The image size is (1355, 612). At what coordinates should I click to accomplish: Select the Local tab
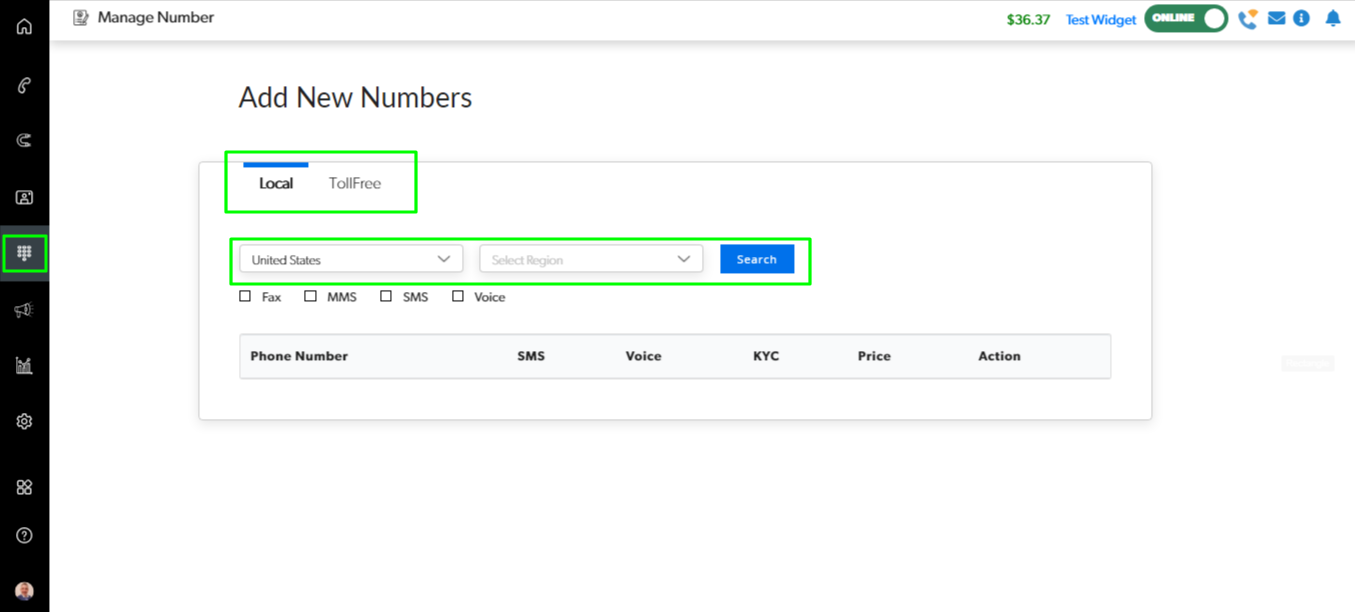click(276, 183)
